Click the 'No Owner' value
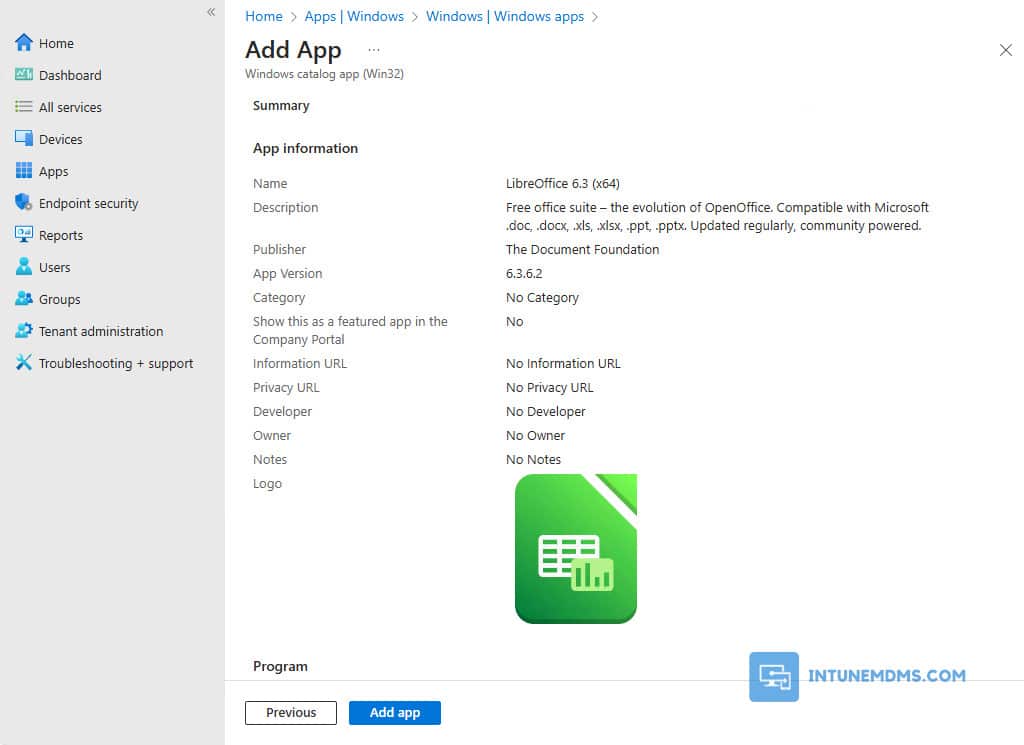Screen dimensions: 1024x745 (x=535, y=436)
